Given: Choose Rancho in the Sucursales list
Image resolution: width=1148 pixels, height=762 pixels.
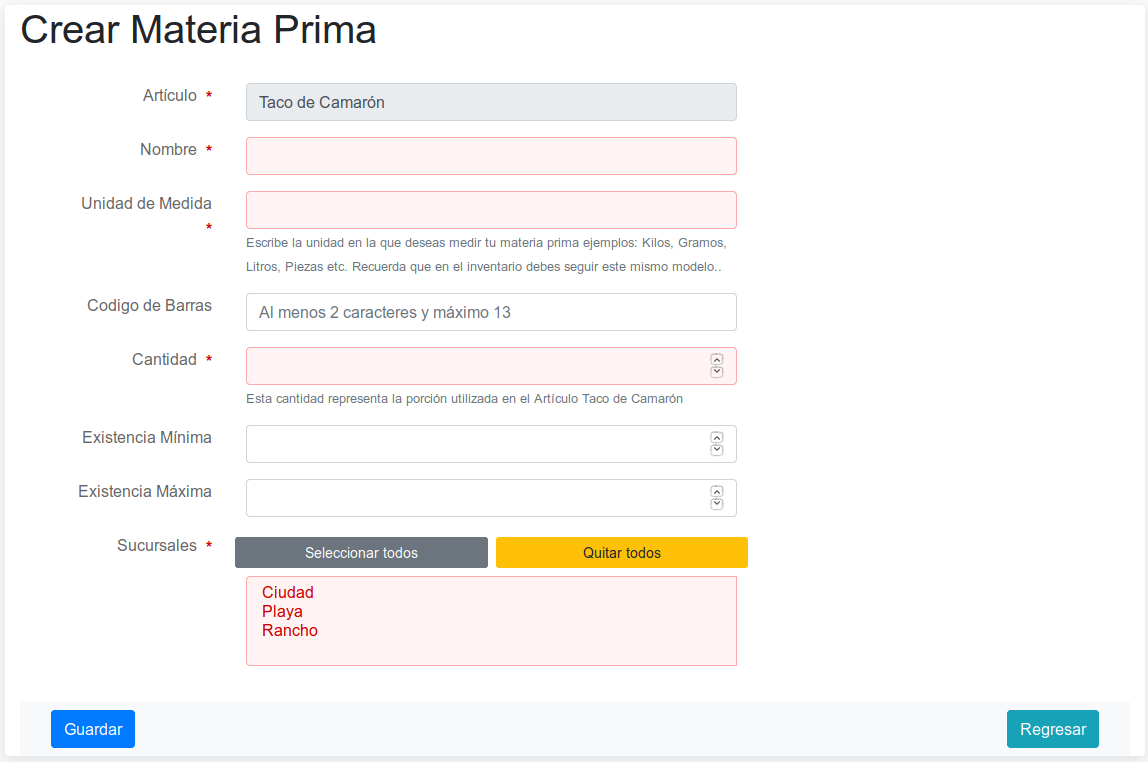Looking at the screenshot, I should click(290, 631).
